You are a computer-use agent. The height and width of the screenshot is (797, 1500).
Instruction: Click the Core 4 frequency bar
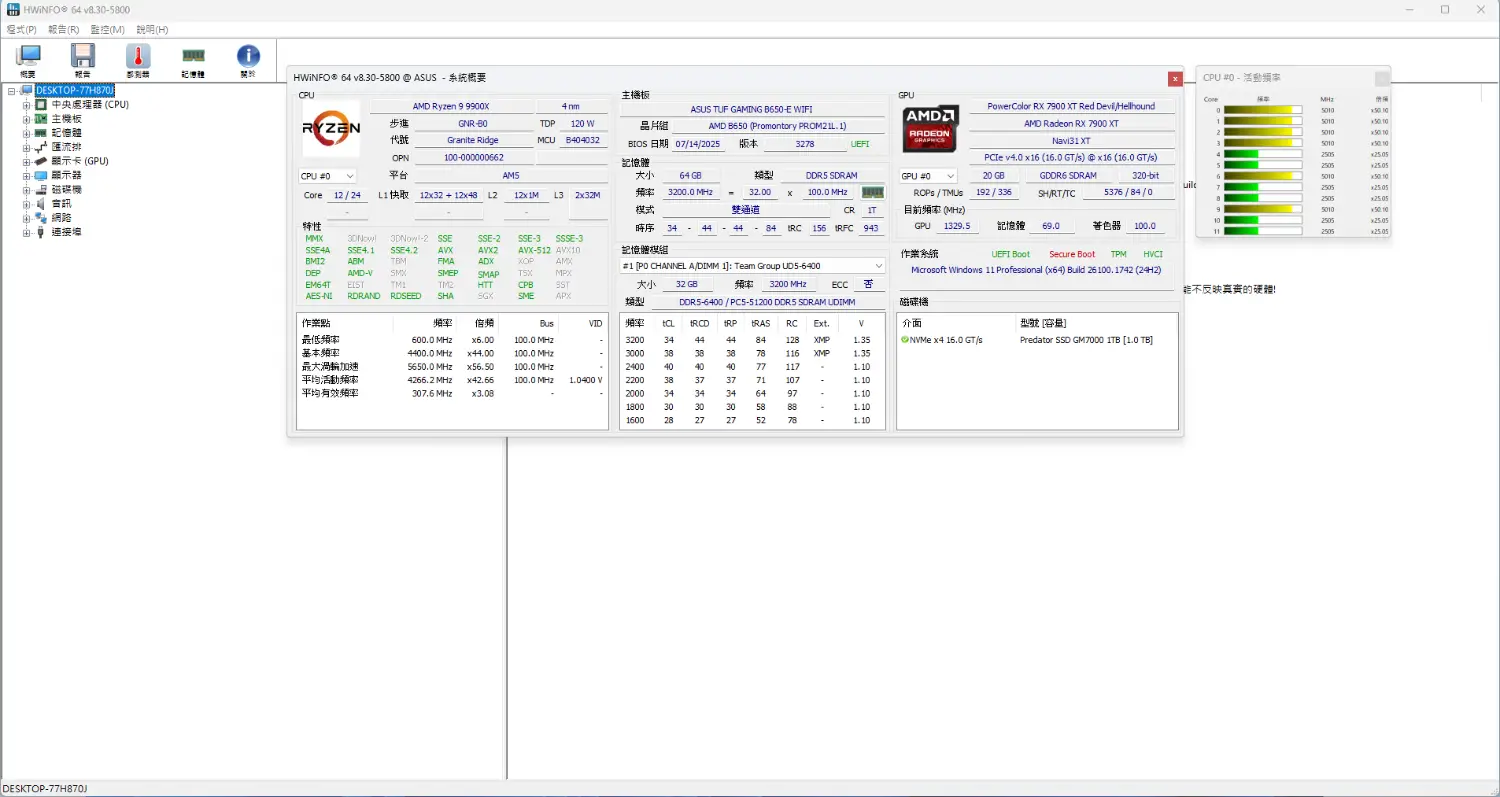[x=1263, y=154]
